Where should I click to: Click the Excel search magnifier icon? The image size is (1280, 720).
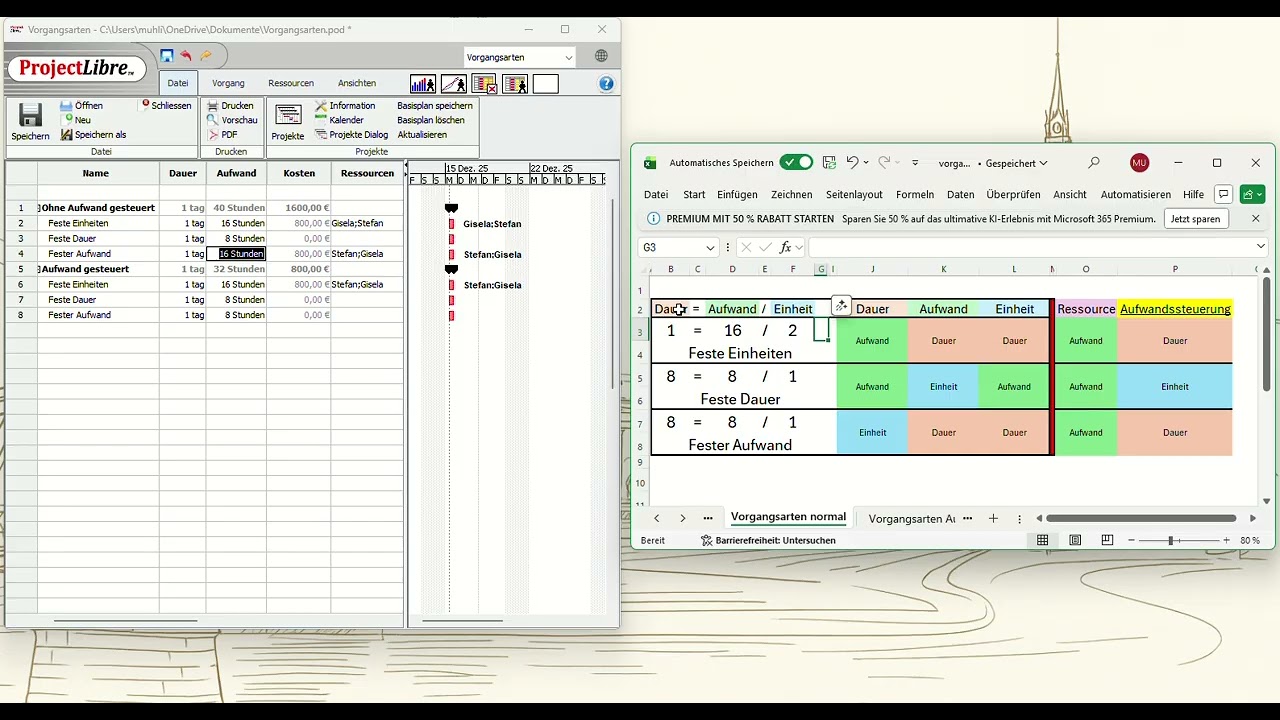tap(1094, 162)
